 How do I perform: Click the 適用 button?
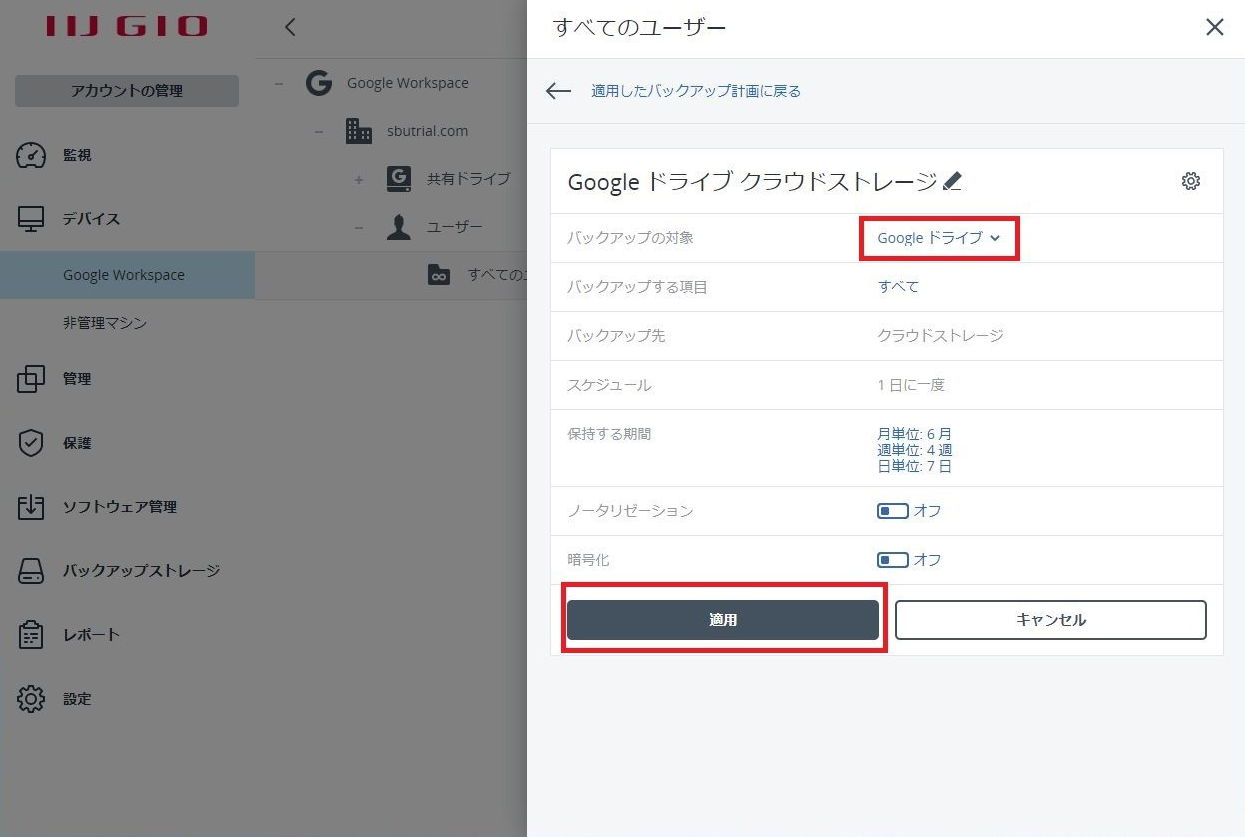(723, 620)
